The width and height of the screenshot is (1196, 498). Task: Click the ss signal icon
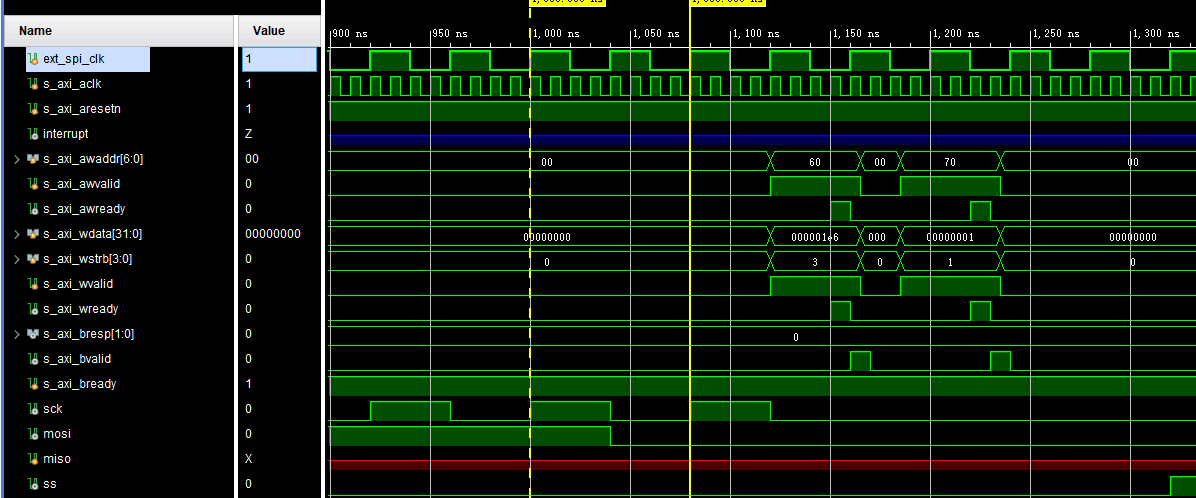[x=33, y=484]
